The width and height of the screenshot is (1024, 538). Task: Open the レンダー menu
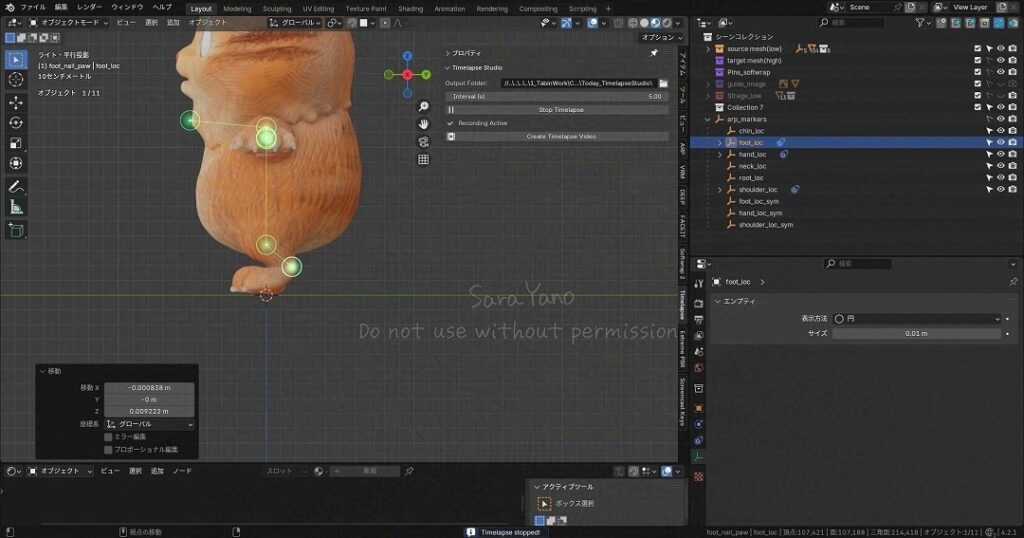(x=89, y=7)
